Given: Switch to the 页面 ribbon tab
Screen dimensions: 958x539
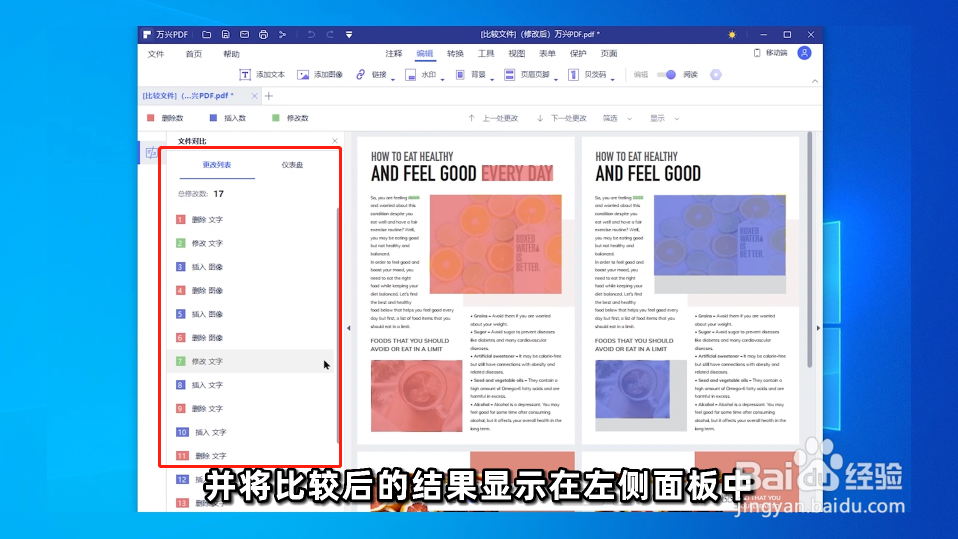Looking at the screenshot, I should pyautogui.click(x=609, y=54).
